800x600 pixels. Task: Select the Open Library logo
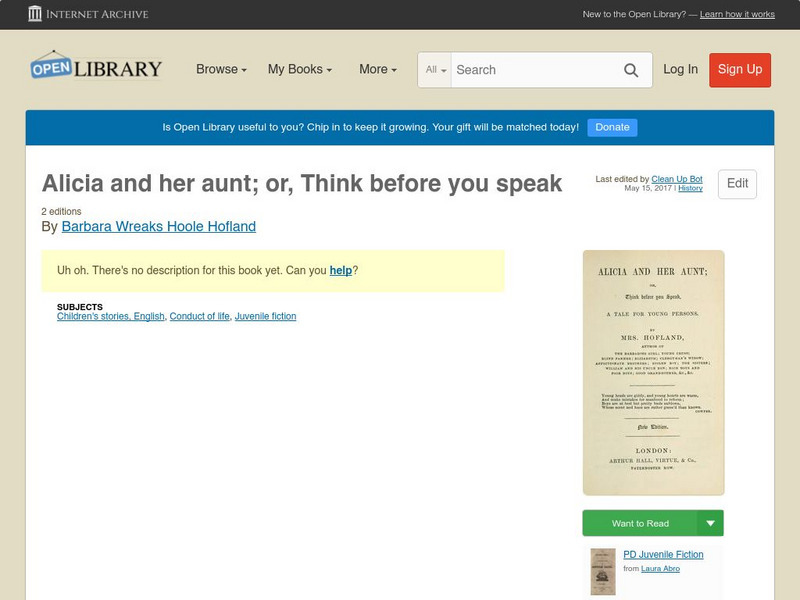coord(96,66)
